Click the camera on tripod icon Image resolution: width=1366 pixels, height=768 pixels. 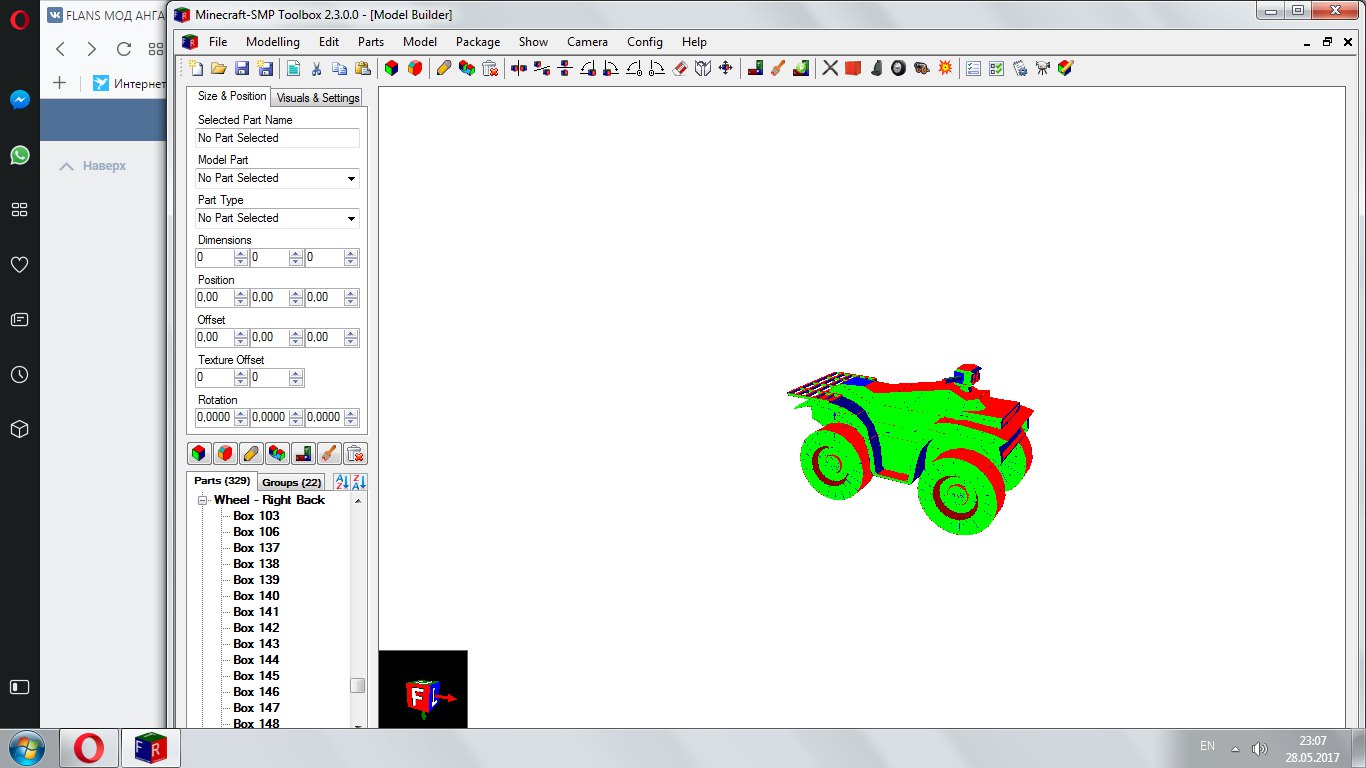(x=1043, y=68)
